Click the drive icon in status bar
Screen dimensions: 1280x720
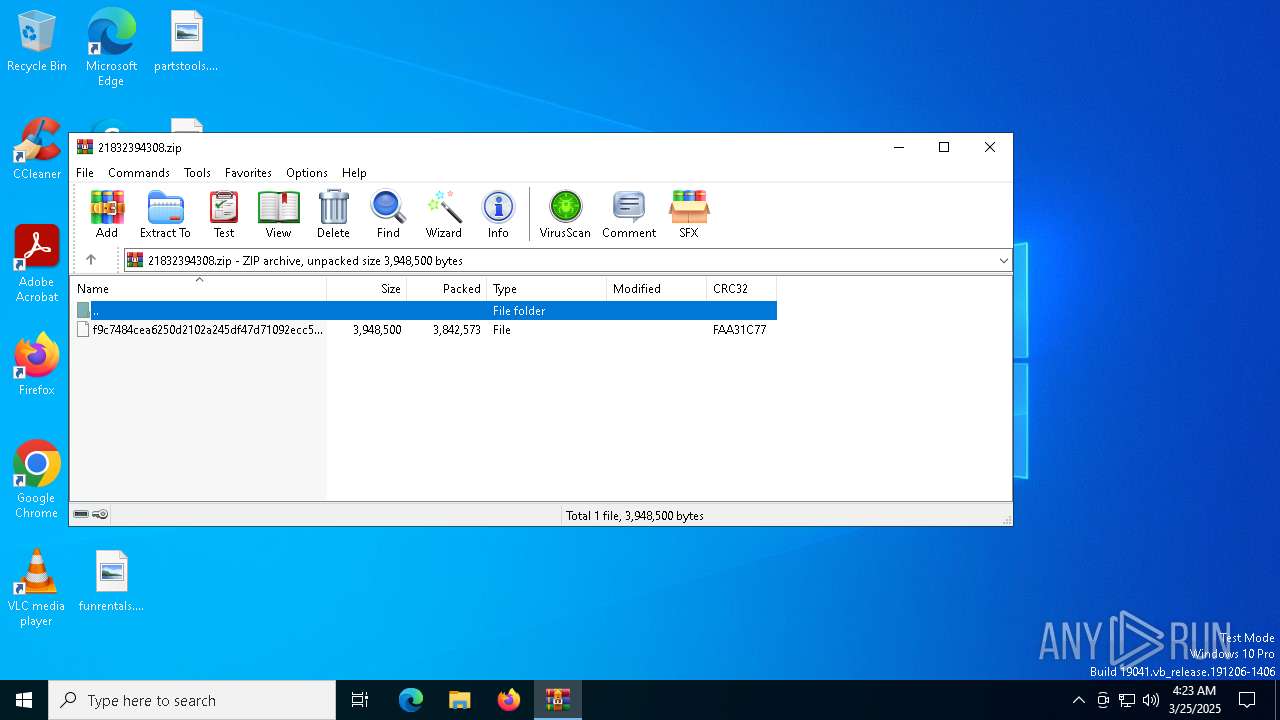pyautogui.click(x=81, y=515)
